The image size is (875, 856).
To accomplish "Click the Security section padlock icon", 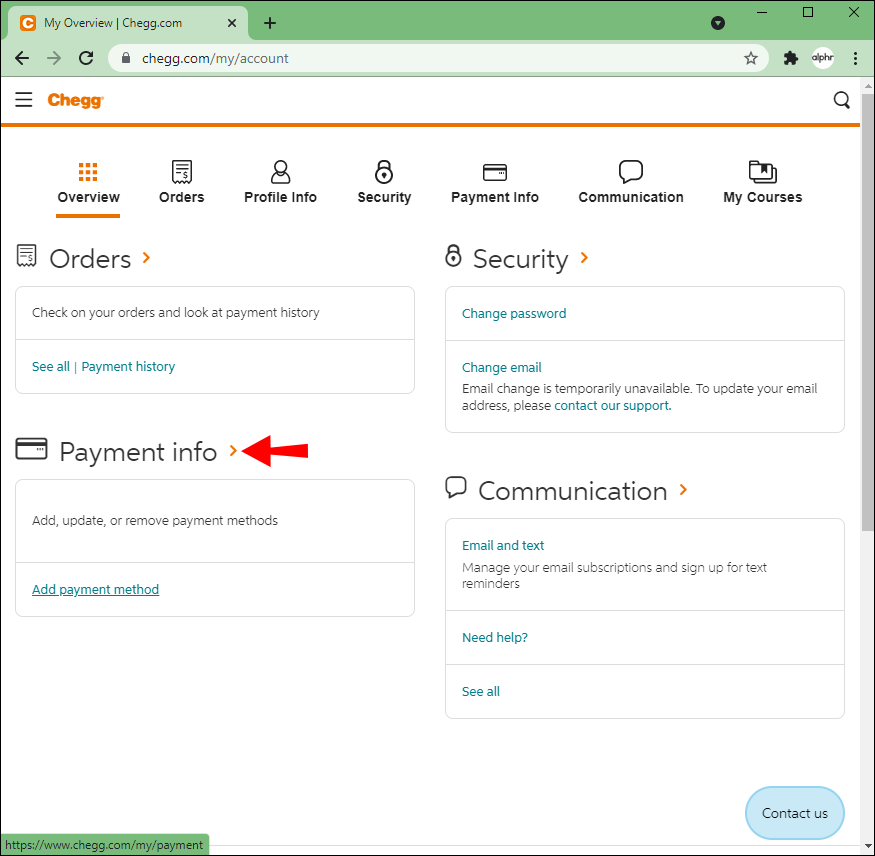I will [453, 256].
